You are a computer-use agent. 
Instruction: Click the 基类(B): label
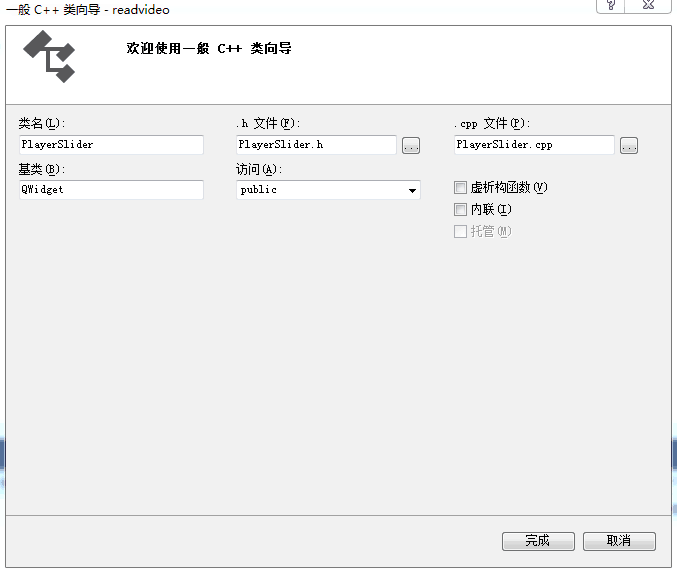point(41,169)
